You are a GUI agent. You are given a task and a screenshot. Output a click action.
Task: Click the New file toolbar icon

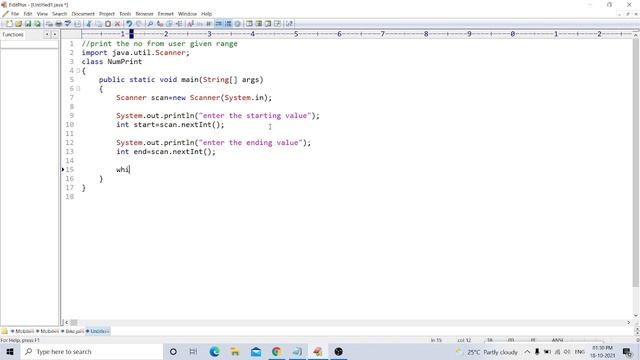[x=9, y=24]
